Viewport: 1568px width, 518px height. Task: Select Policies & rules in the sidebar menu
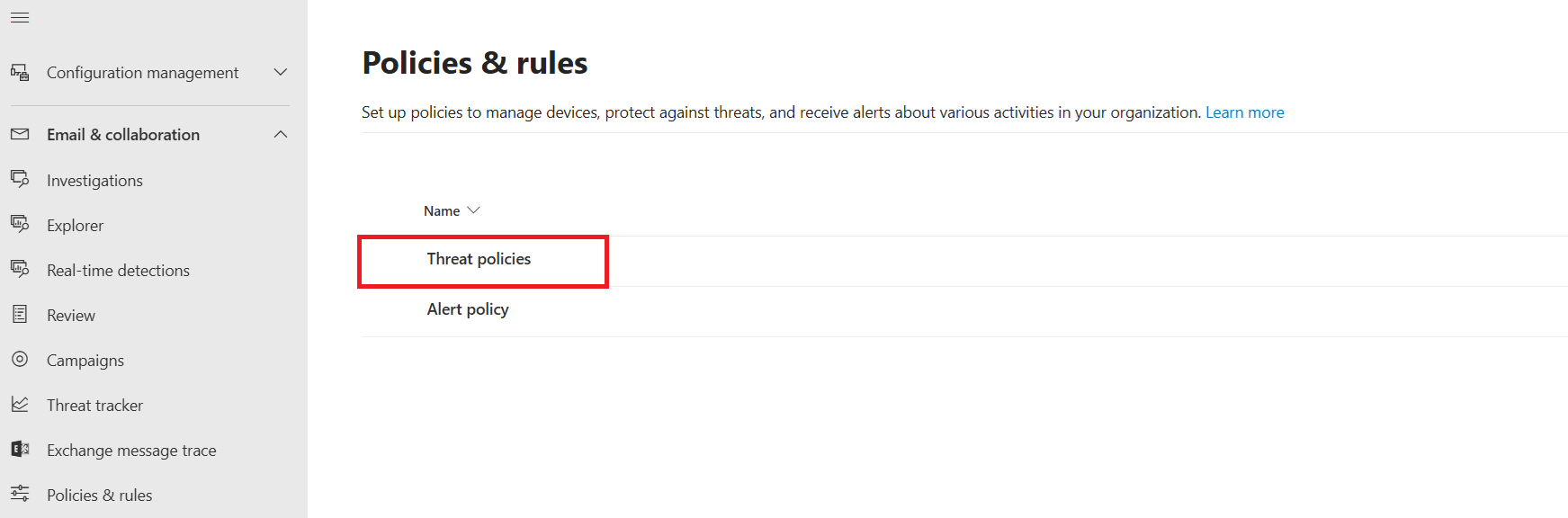(x=99, y=495)
